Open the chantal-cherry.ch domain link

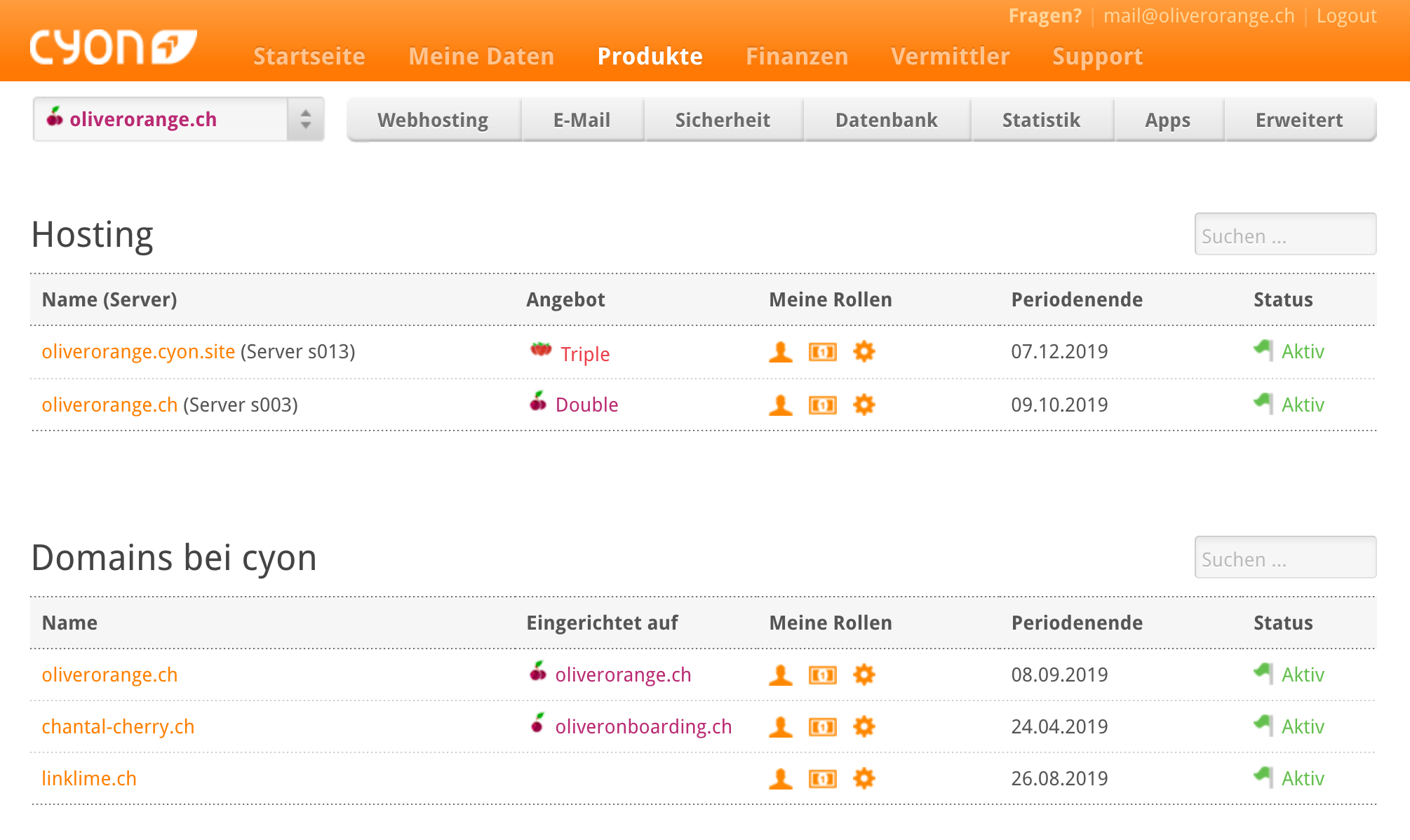[x=118, y=727]
